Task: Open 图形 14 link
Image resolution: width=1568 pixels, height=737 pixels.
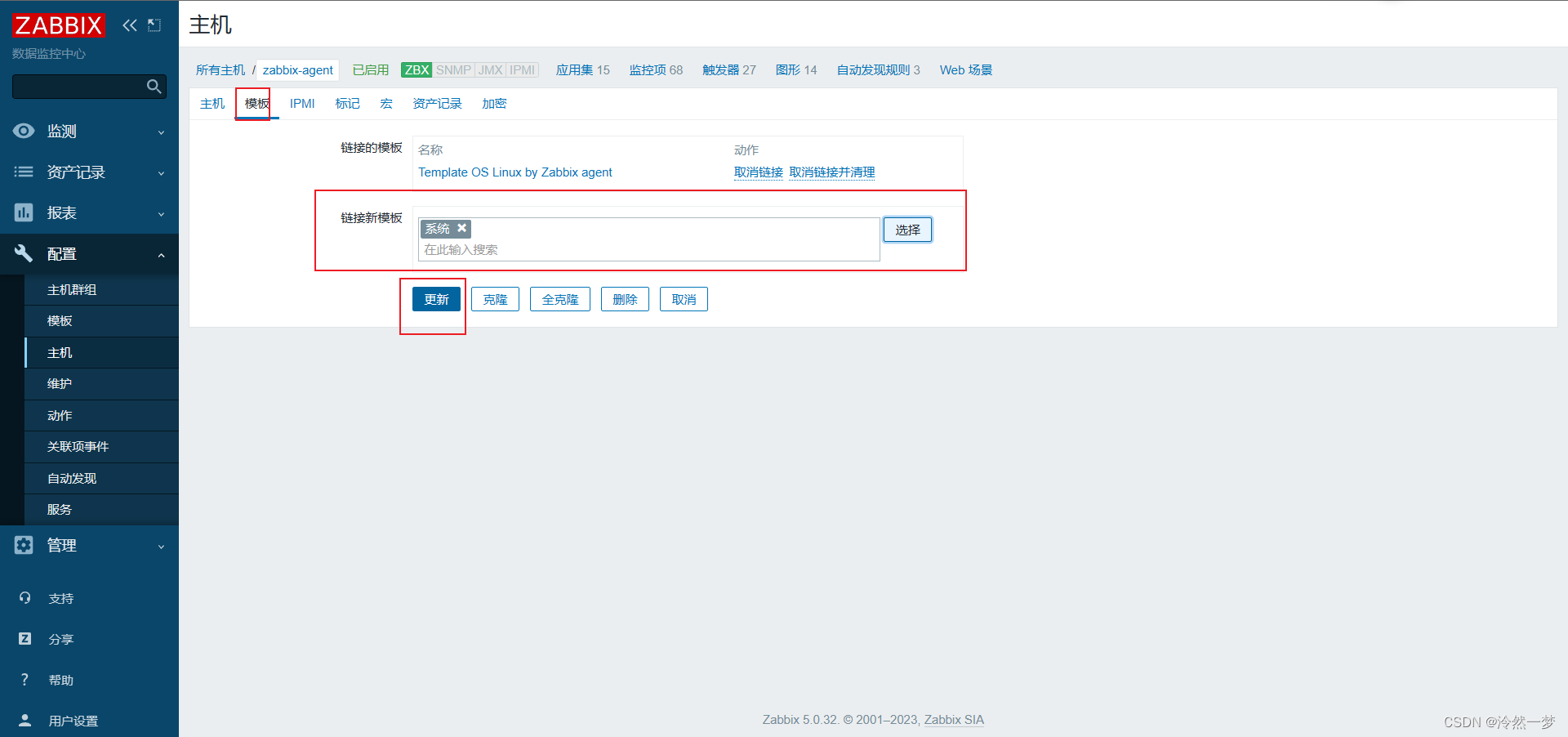Action: tap(796, 70)
